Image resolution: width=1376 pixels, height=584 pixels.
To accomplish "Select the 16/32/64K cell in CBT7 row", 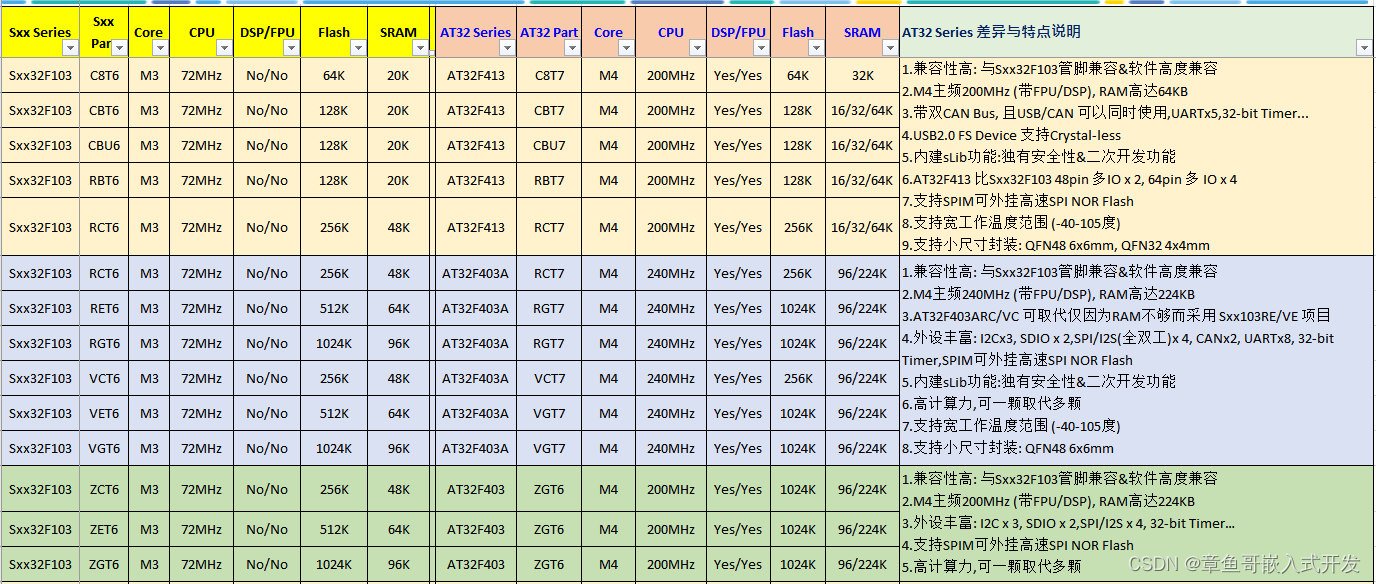I will coord(862,110).
